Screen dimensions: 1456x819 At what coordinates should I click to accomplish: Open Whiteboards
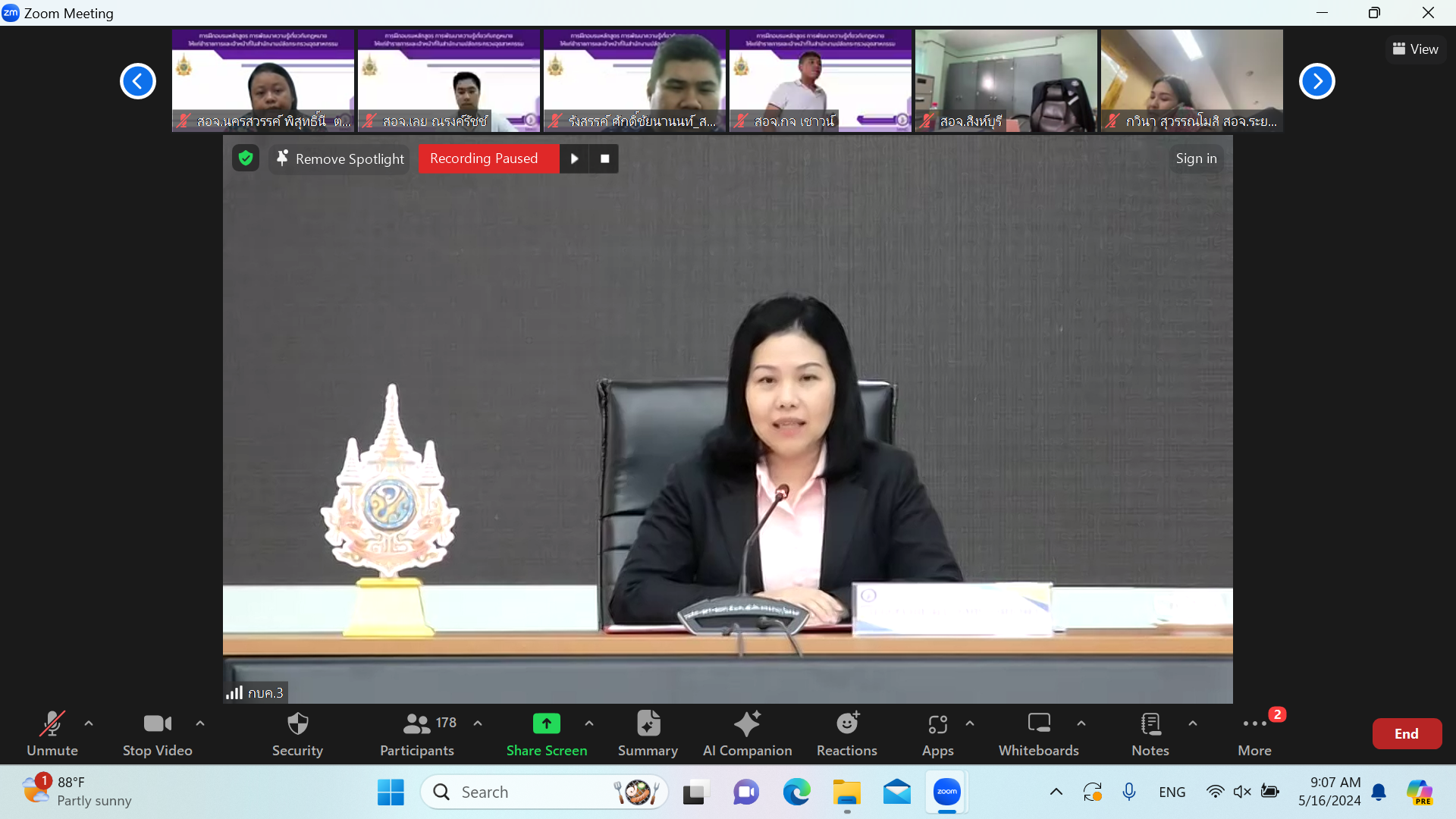1038,733
